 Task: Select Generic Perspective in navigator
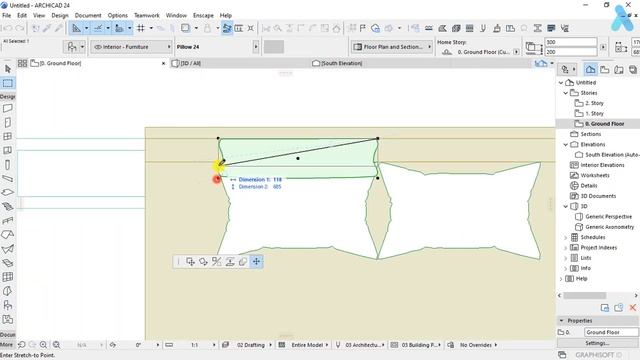(x=609, y=217)
